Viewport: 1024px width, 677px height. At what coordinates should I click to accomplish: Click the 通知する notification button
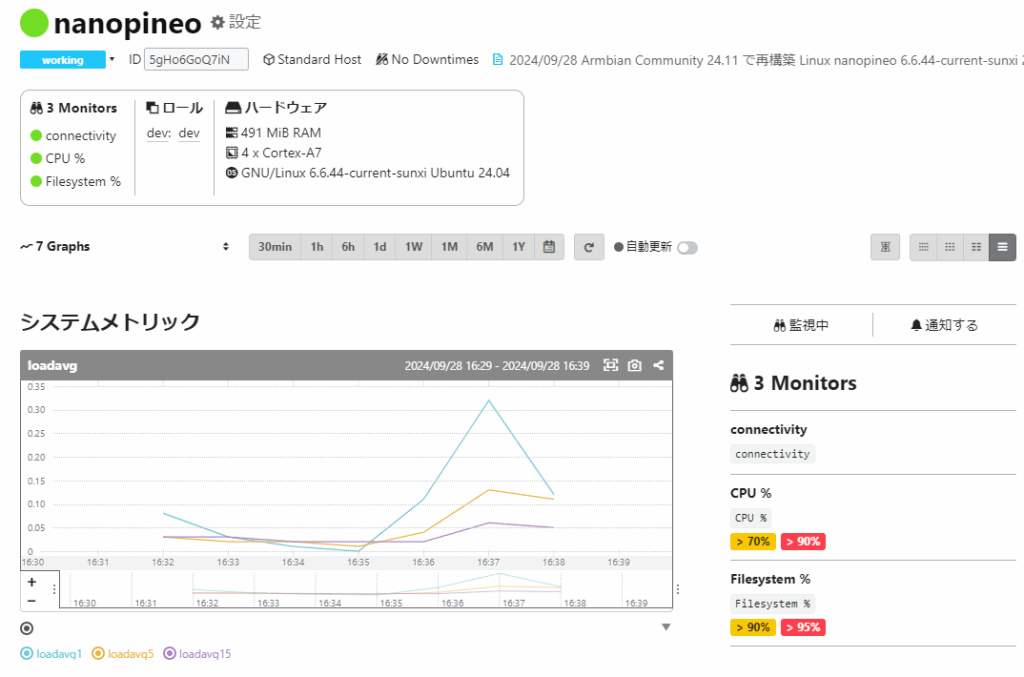pyautogui.click(x=944, y=325)
